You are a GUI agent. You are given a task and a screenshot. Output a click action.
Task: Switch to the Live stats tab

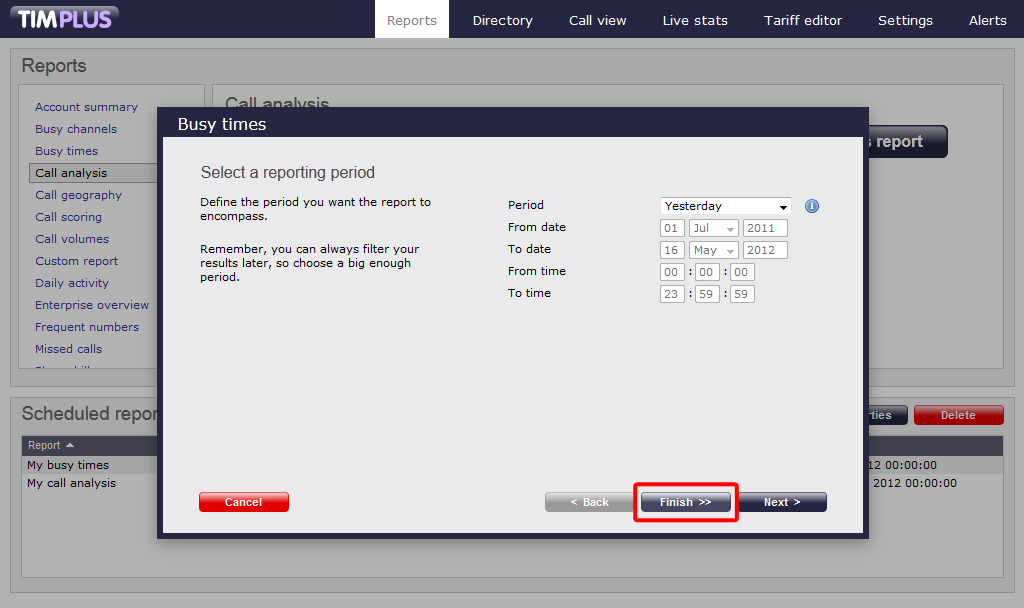pos(695,20)
